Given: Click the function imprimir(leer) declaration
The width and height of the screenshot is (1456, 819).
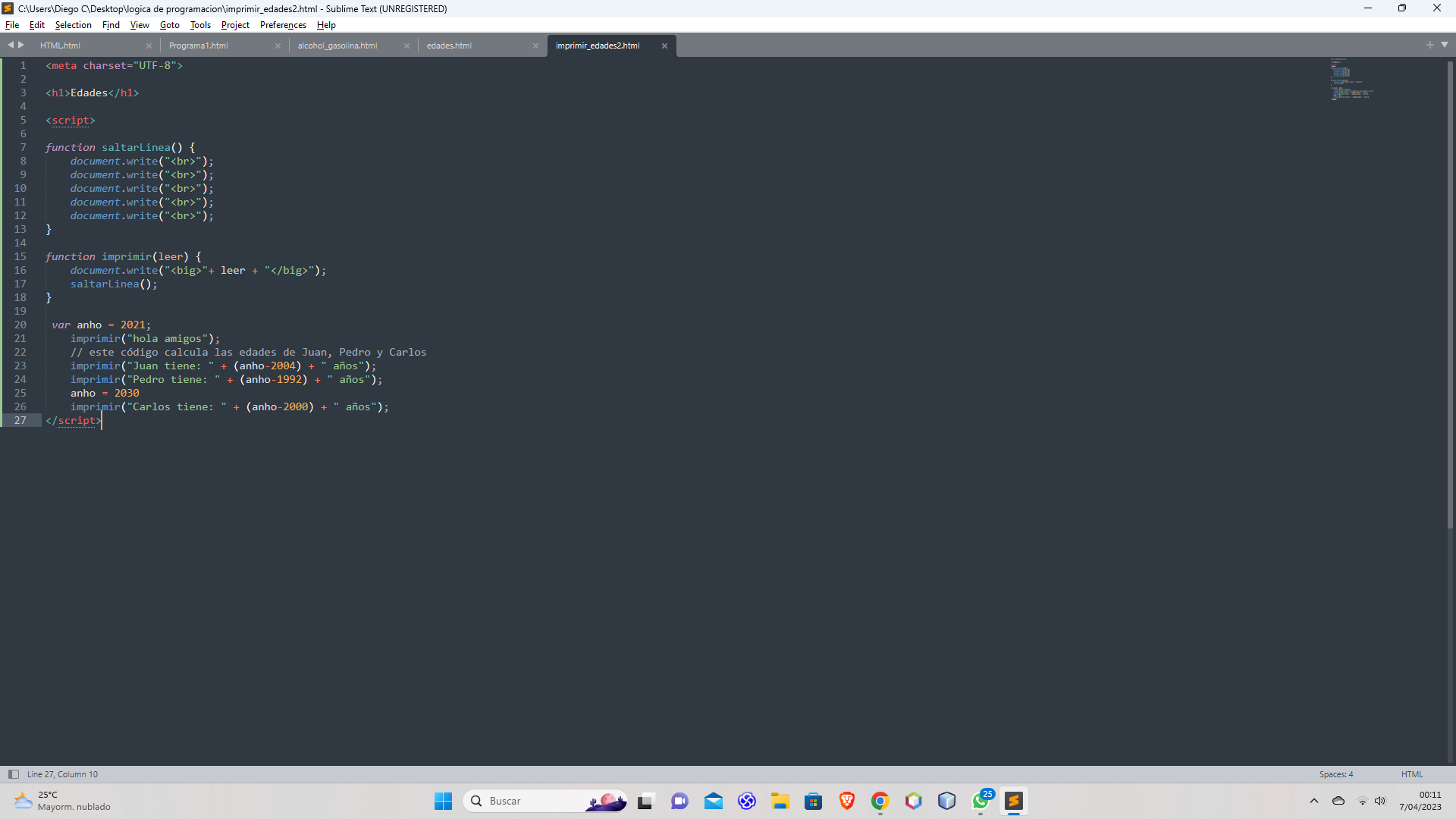Looking at the screenshot, I should click(123, 256).
